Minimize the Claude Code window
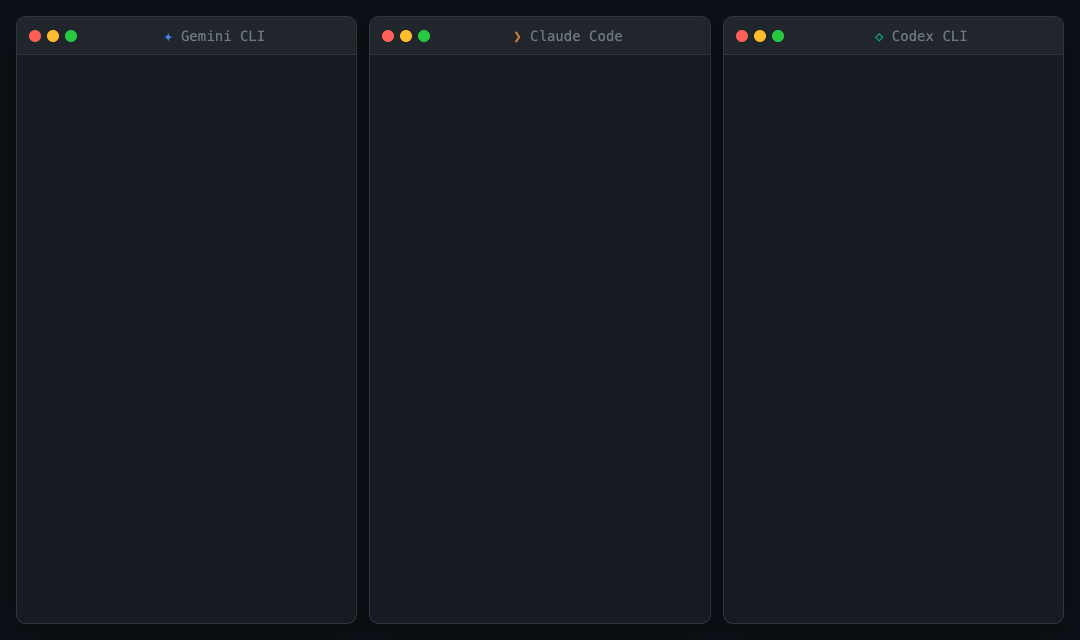 click(406, 35)
